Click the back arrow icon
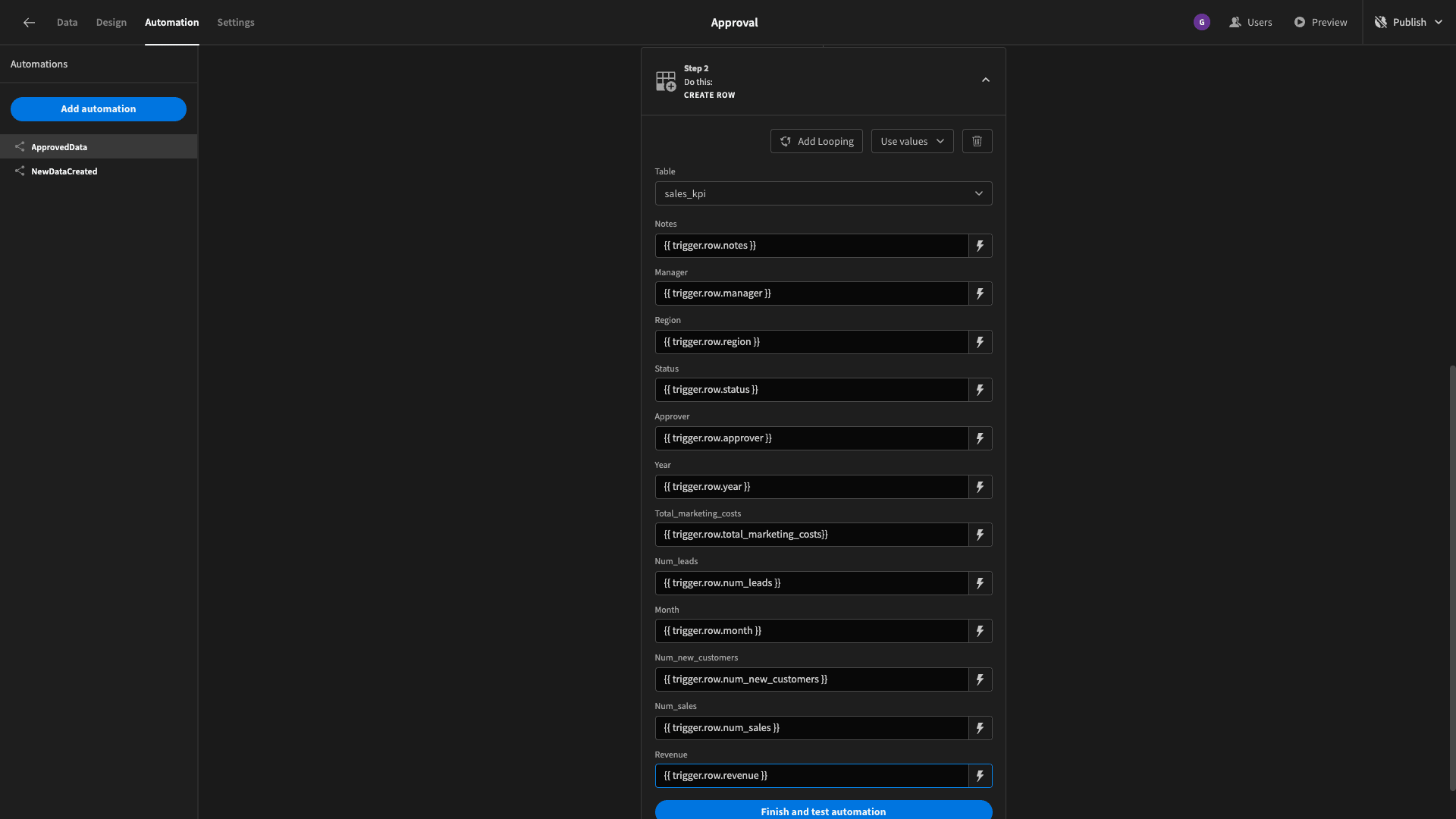 tap(29, 23)
